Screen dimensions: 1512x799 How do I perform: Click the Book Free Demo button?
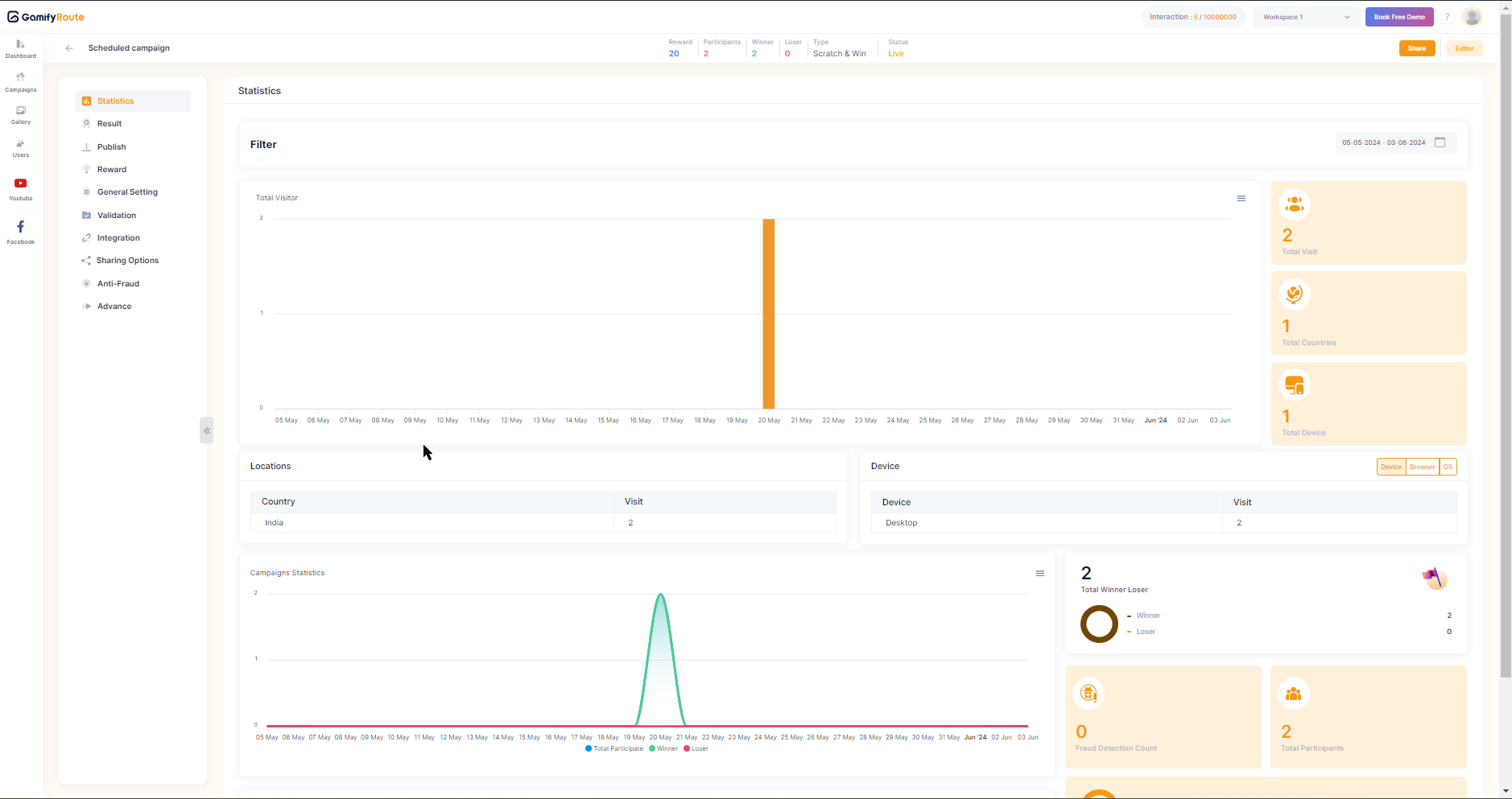coord(1398,17)
